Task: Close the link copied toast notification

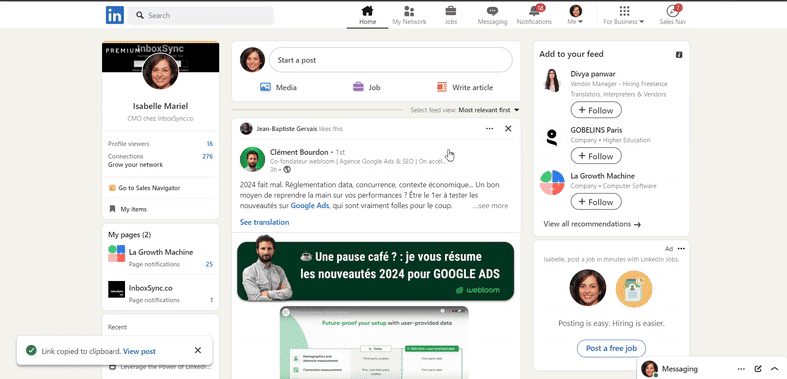Action: (x=198, y=350)
